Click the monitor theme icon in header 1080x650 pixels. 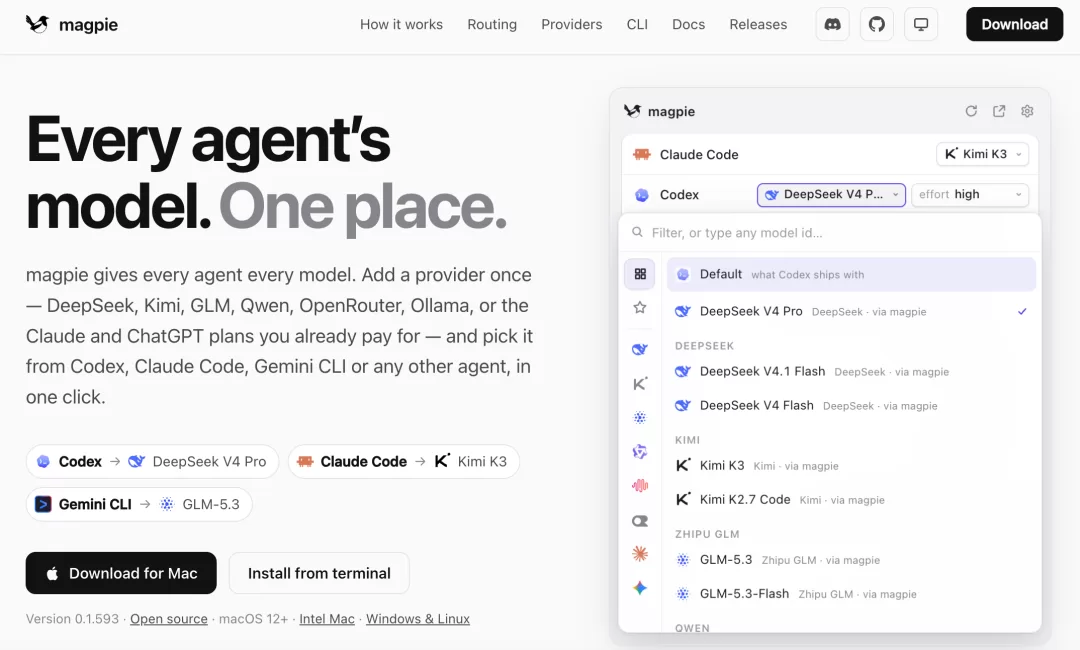point(921,25)
